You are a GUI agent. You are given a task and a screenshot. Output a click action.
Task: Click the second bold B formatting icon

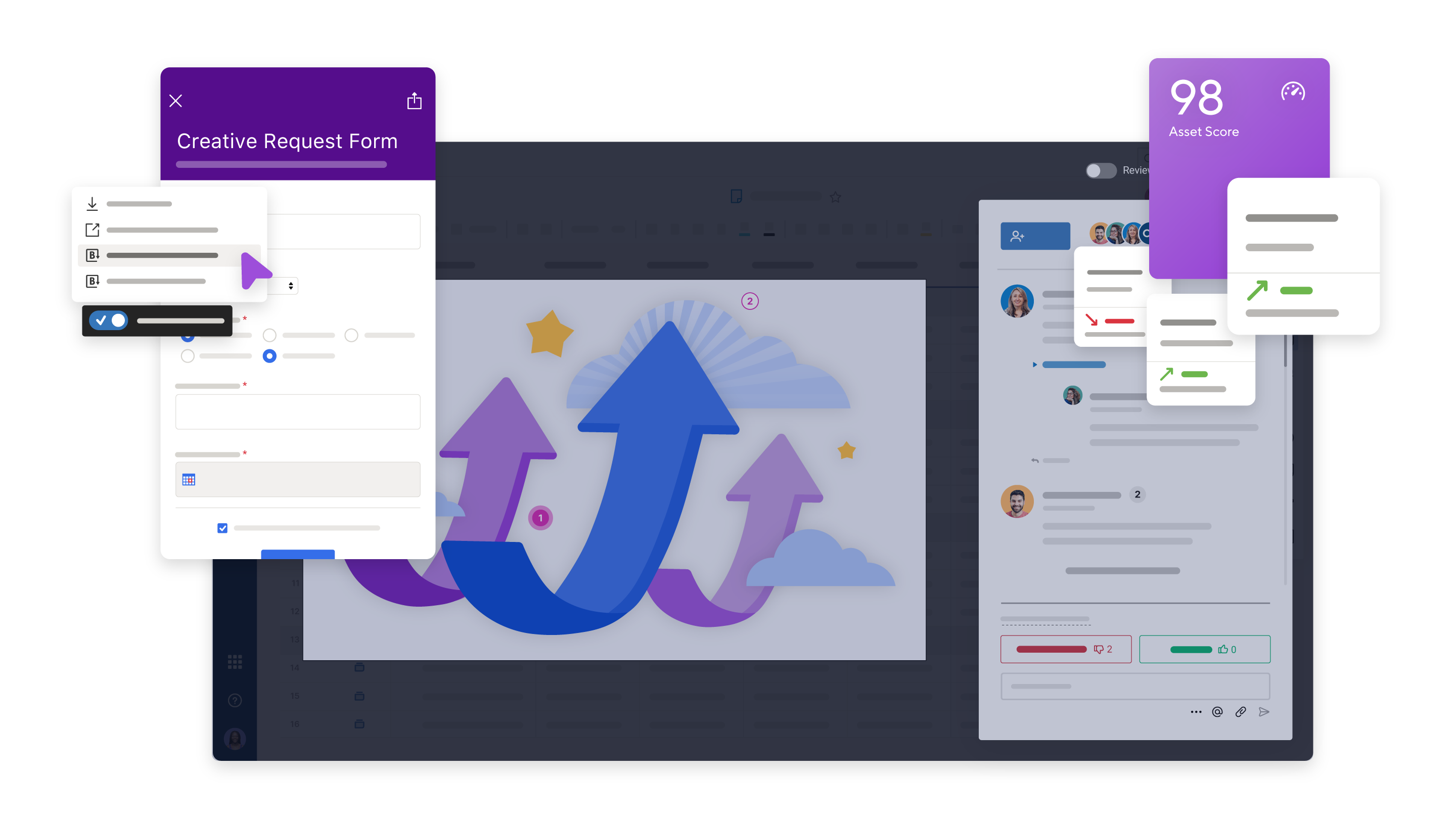pos(93,281)
